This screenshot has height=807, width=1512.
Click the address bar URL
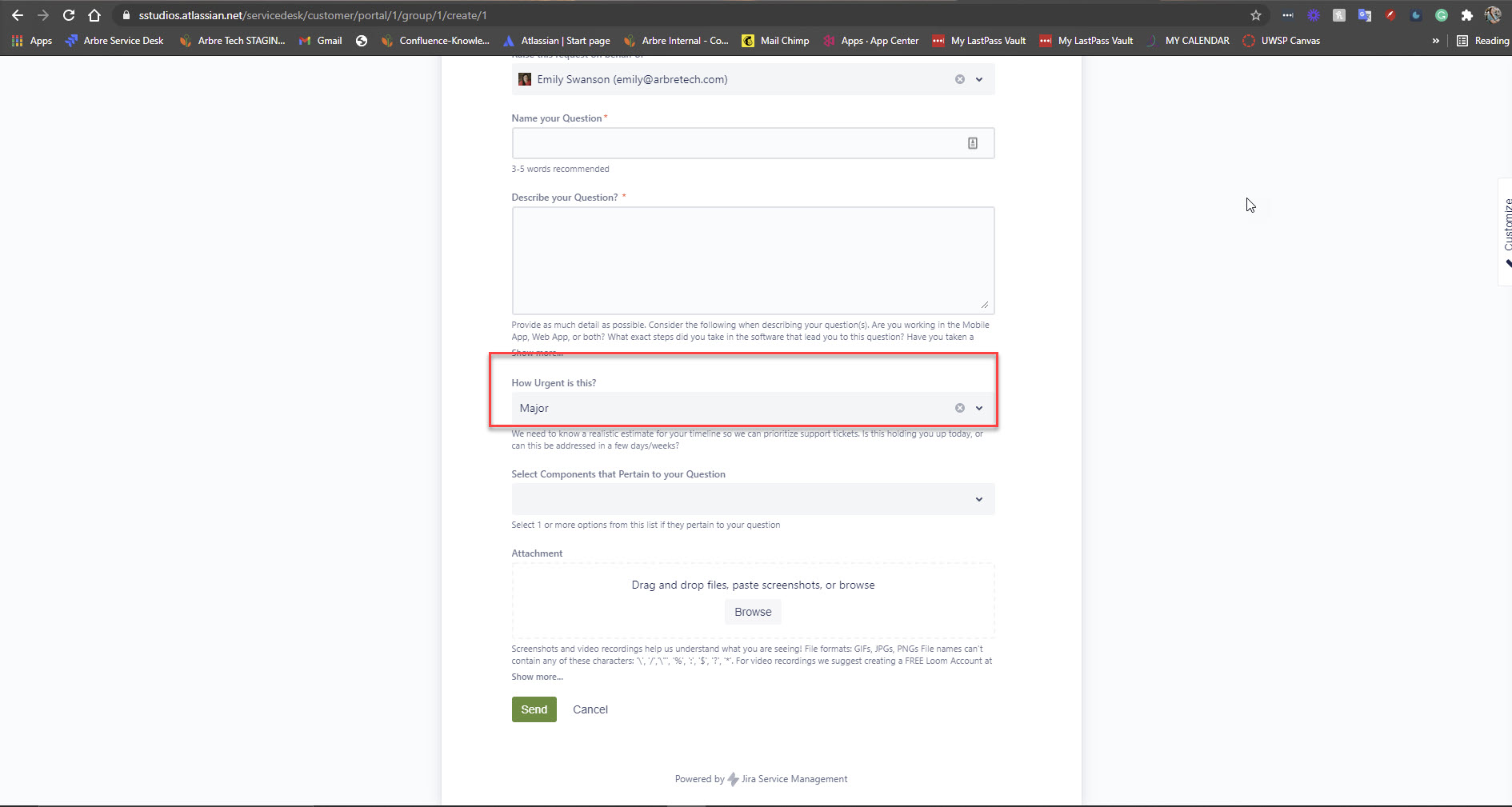point(313,15)
